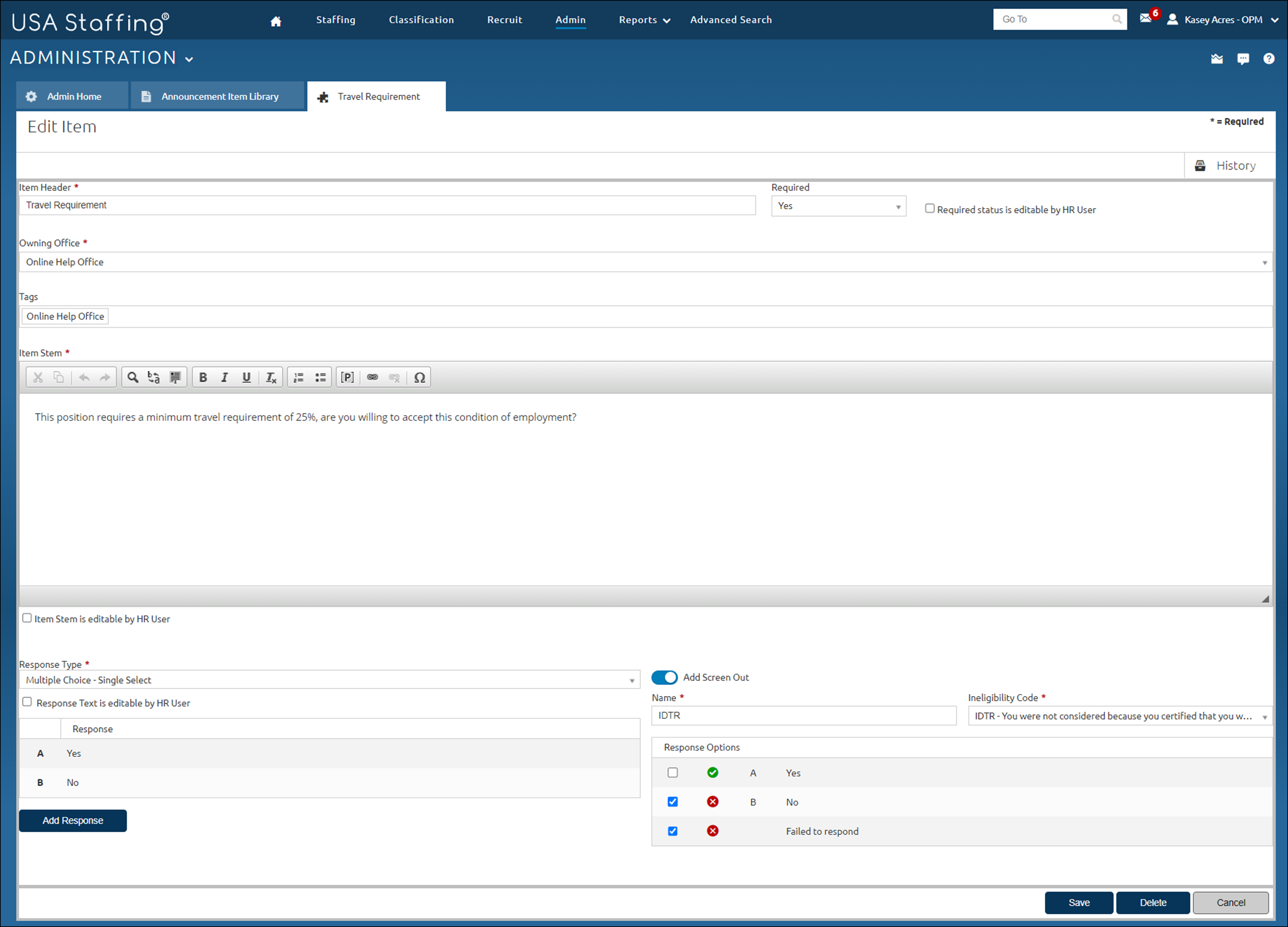Viewport: 1288px width, 927px height.
Task: Open Advanced Search
Action: [731, 20]
